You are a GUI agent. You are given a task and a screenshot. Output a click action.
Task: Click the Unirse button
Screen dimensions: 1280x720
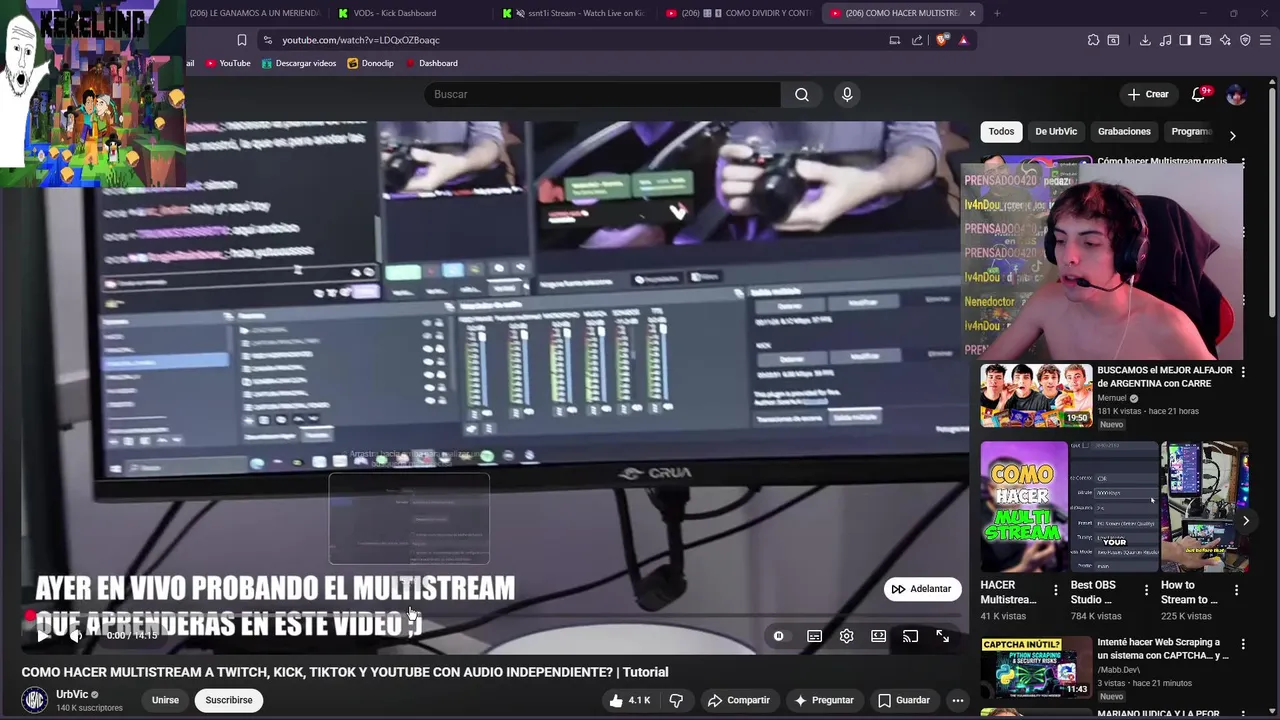coord(165,700)
